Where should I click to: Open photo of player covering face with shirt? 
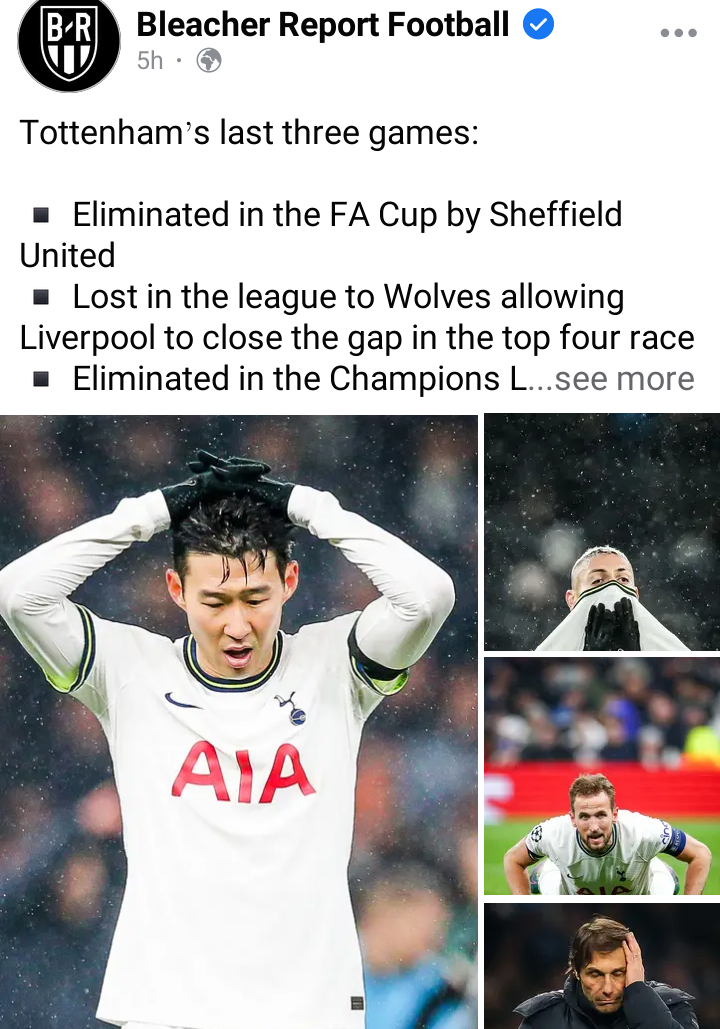[x=602, y=532]
